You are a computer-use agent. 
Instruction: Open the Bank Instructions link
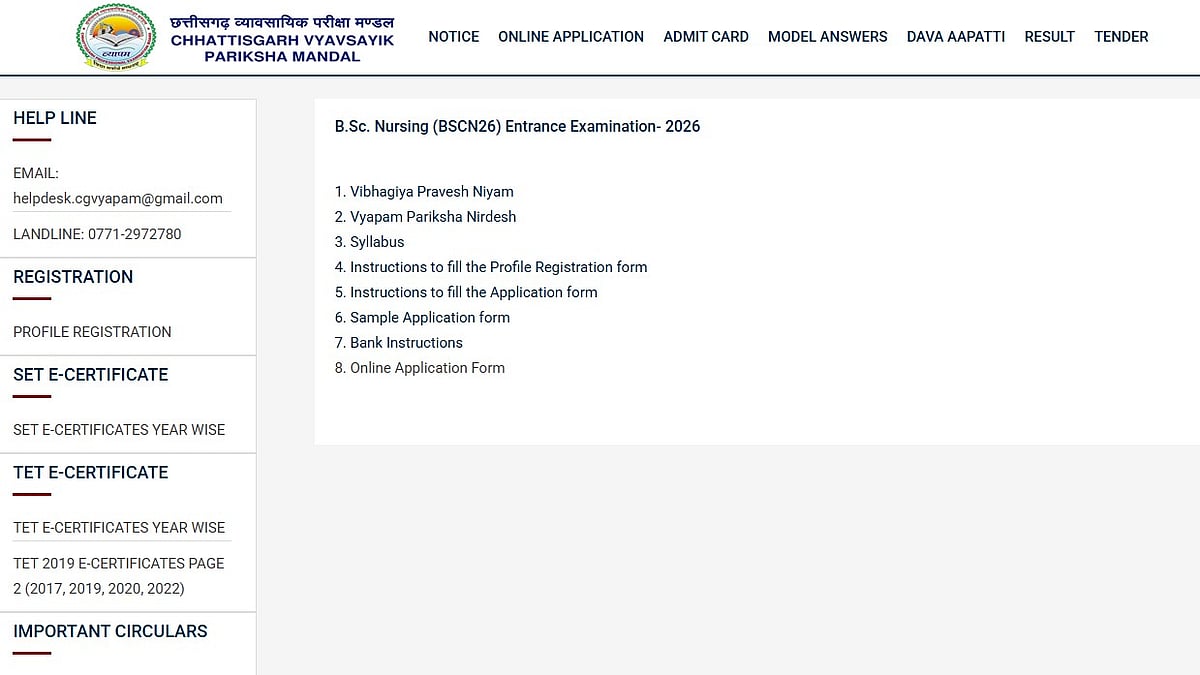[406, 343]
